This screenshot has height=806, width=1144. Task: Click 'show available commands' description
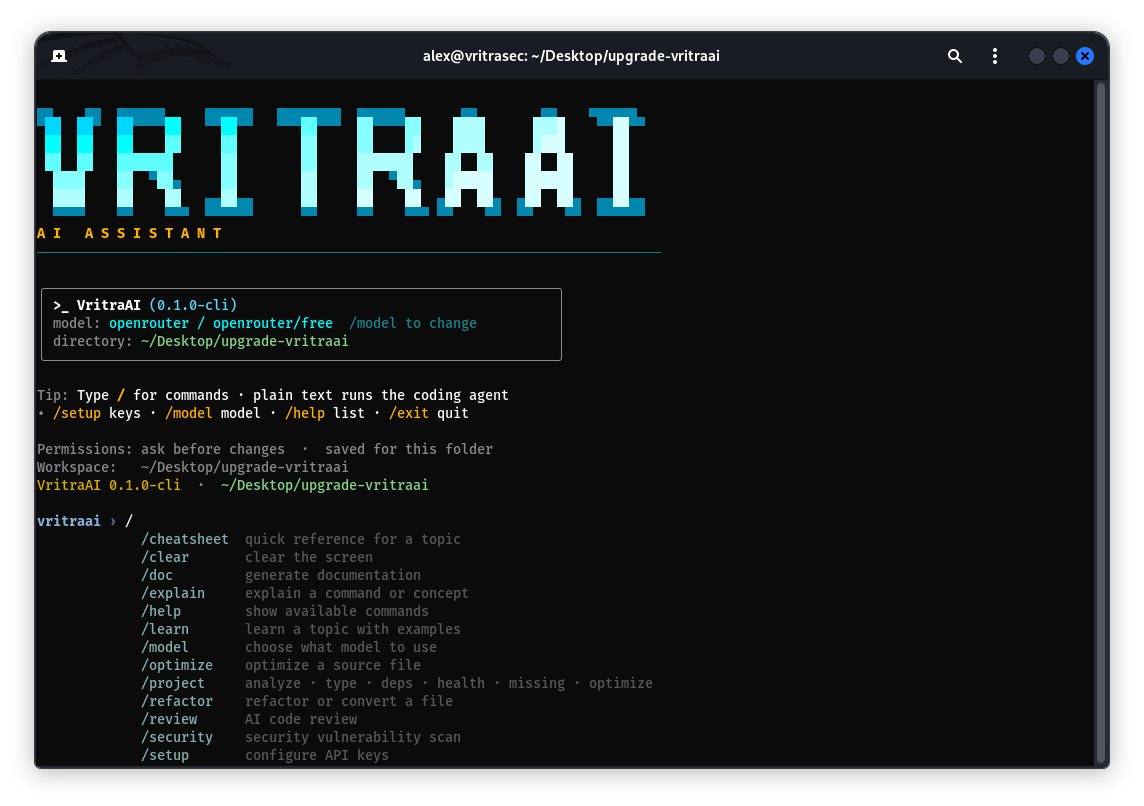pos(336,611)
